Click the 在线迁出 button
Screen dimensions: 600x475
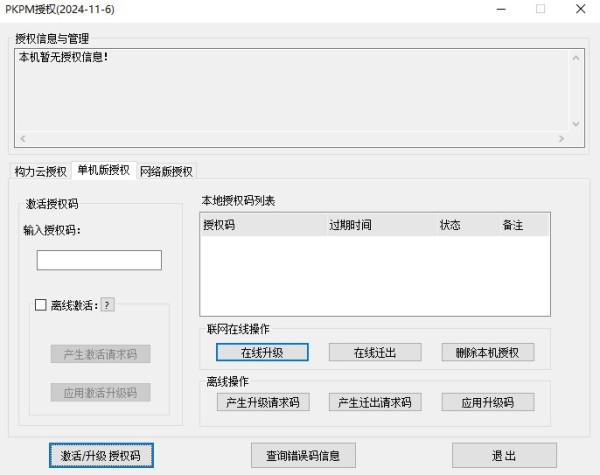point(375,352)
